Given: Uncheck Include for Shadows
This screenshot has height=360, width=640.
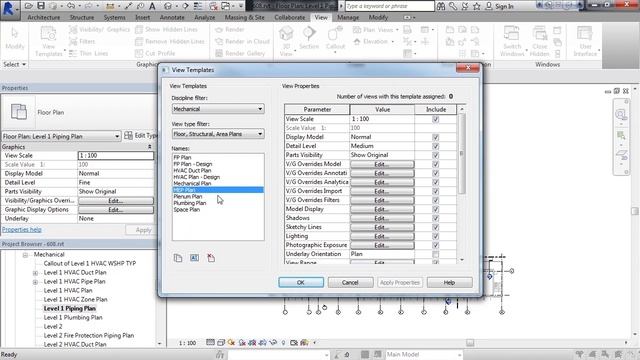Looking at the screenshot, I should 436,218.
